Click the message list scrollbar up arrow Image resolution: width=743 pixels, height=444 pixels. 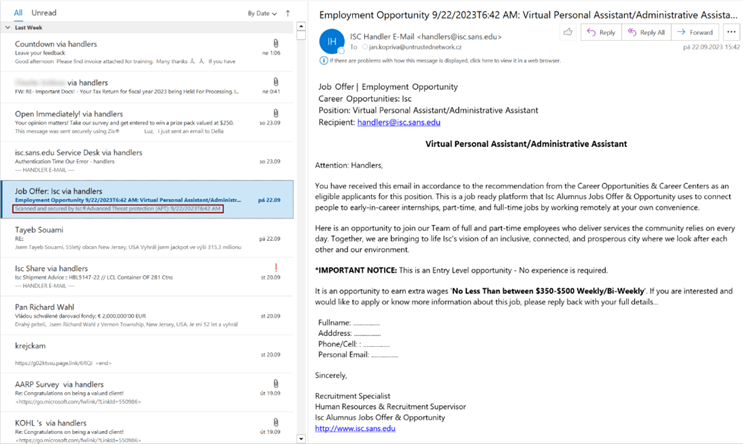coord(299,28)
